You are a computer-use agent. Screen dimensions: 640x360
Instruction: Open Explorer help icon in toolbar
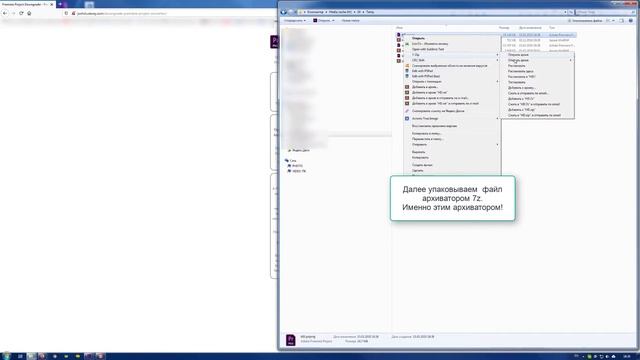(631, 20)
